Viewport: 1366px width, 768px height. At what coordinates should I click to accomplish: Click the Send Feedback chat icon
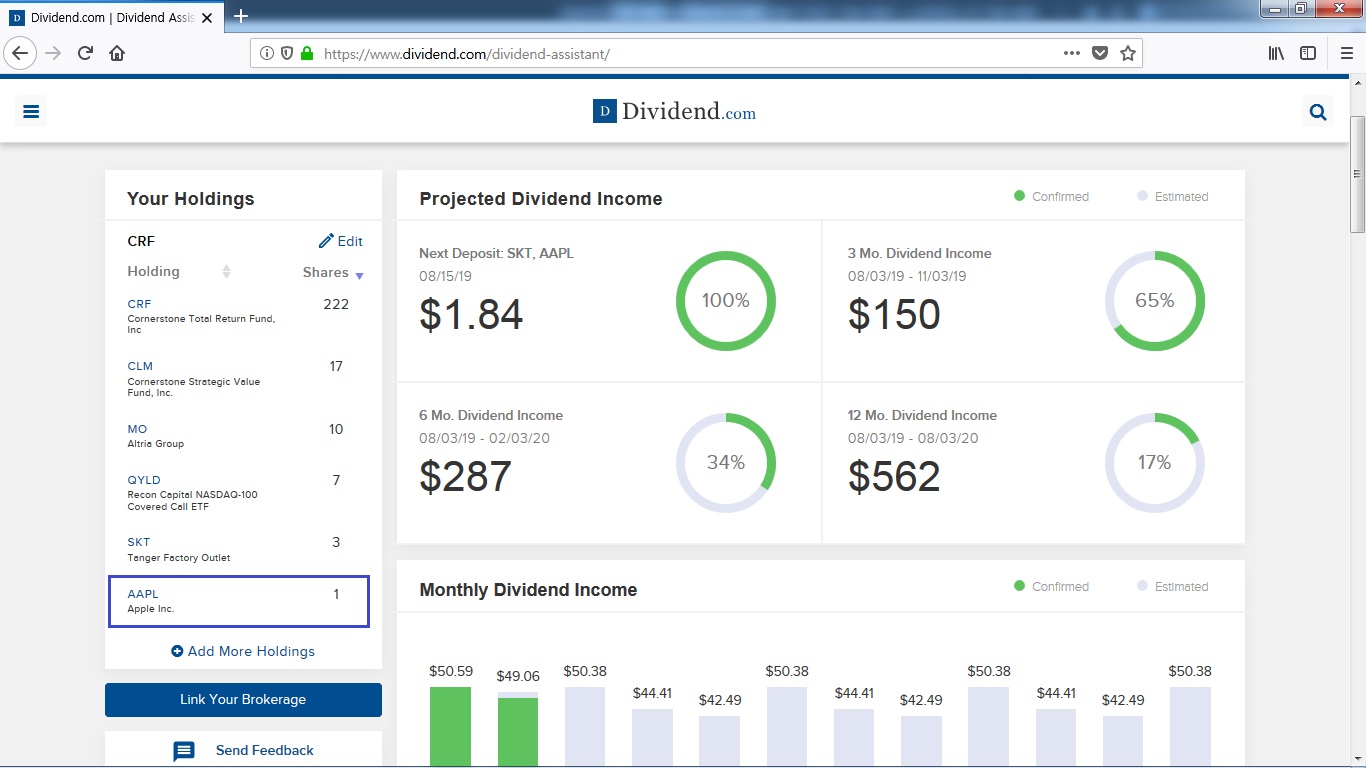point(184,751)
